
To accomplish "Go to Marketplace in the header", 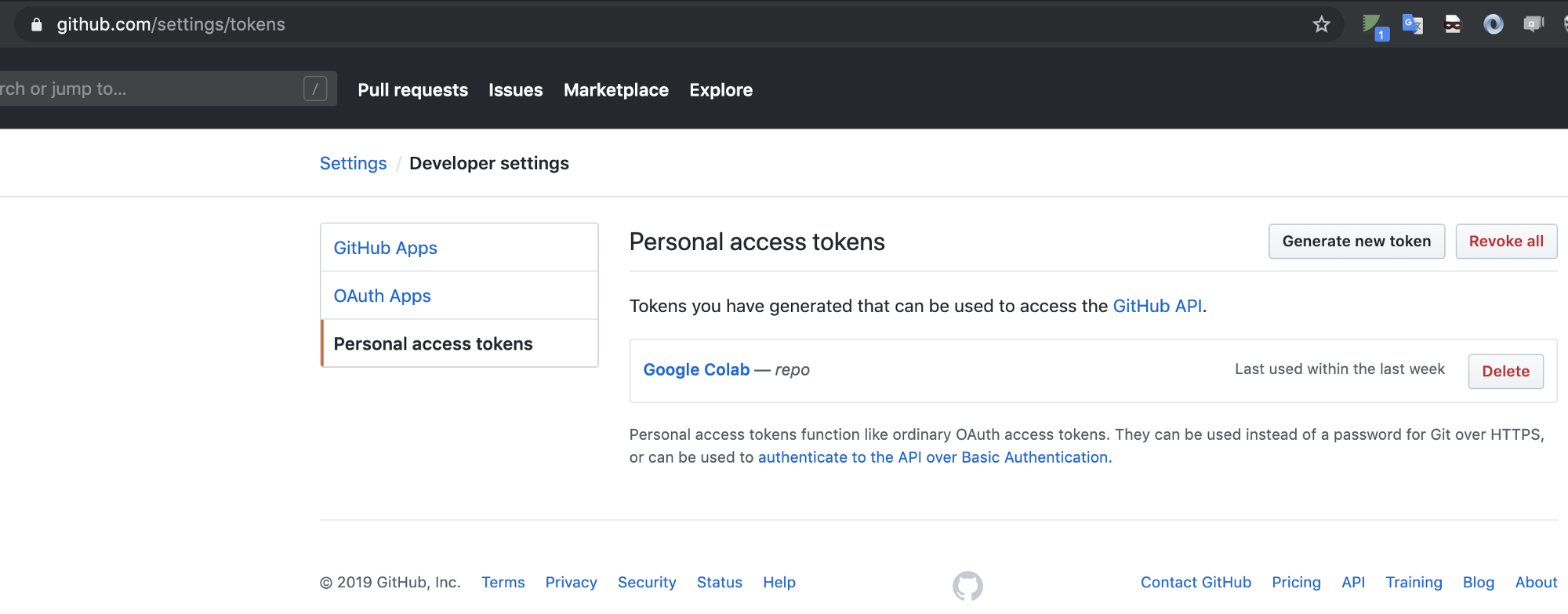I will (x=615, y=90).
